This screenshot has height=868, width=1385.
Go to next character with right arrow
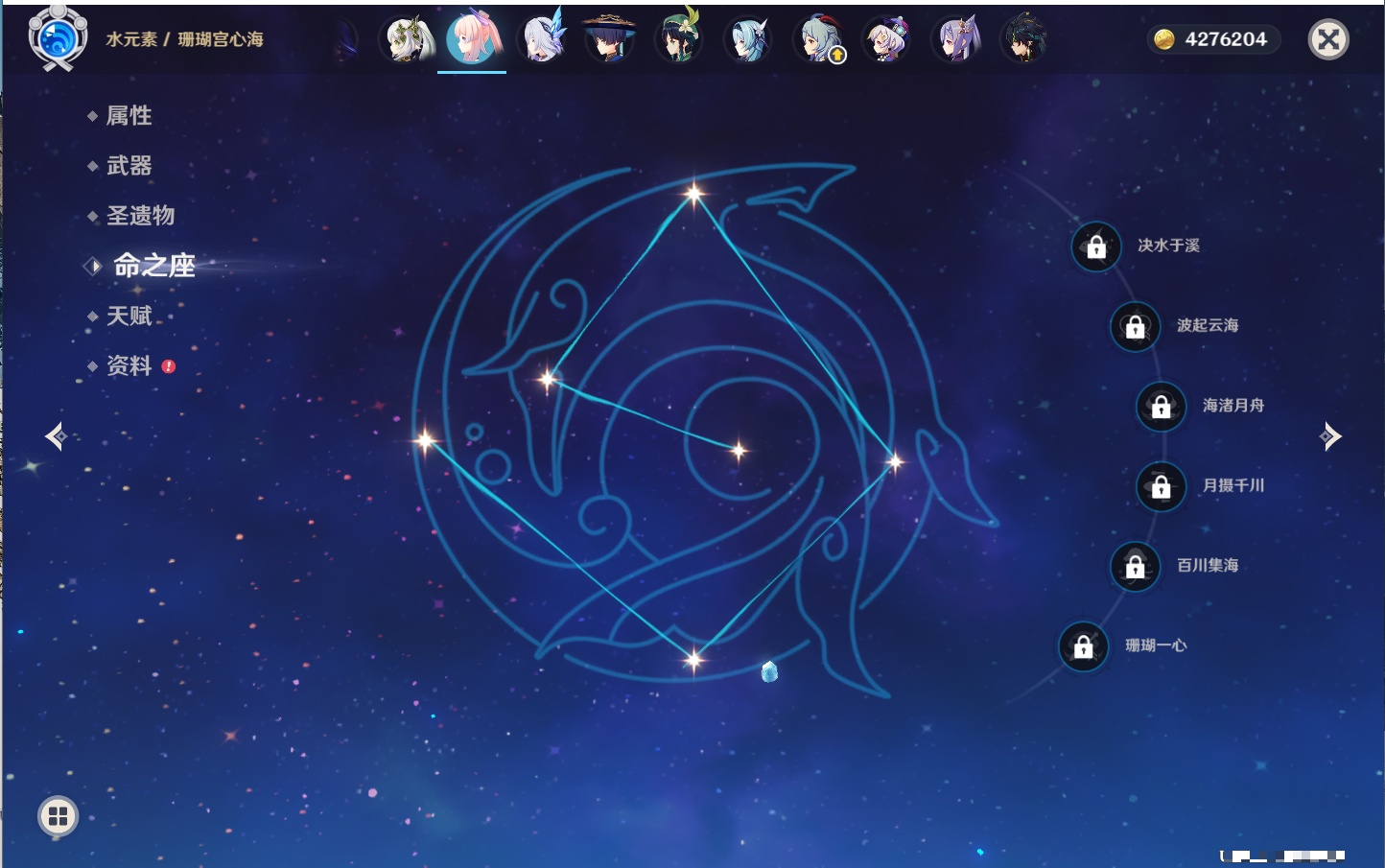[1330, 436]
